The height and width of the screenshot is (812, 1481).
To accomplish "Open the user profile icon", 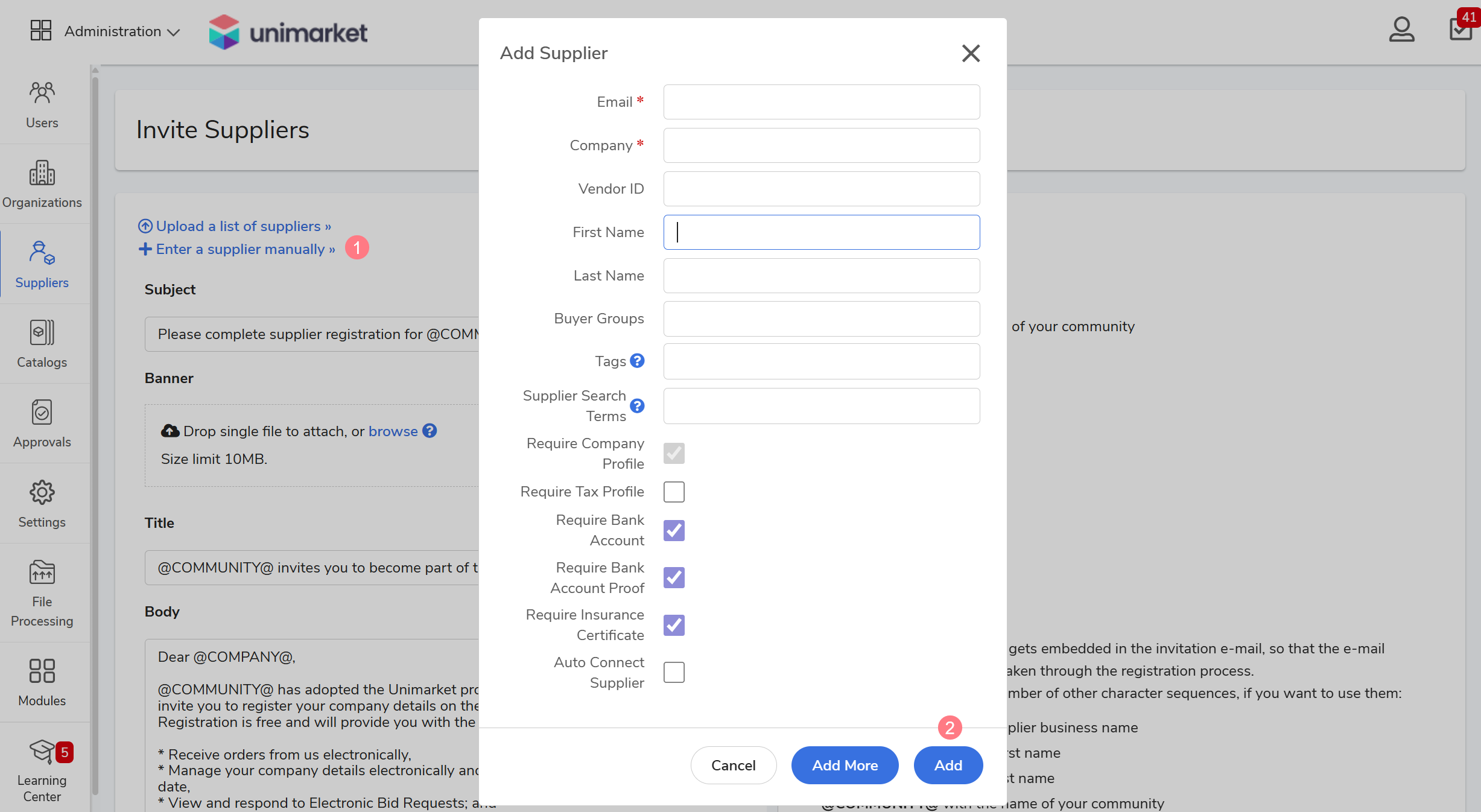I will (1401, 30).
